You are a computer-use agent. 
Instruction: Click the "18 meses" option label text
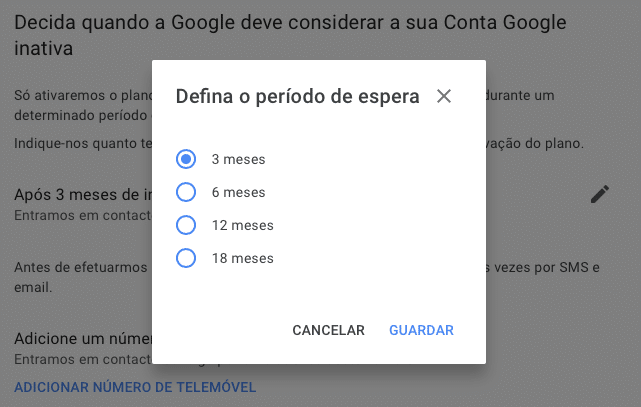[x=242, y=258]
